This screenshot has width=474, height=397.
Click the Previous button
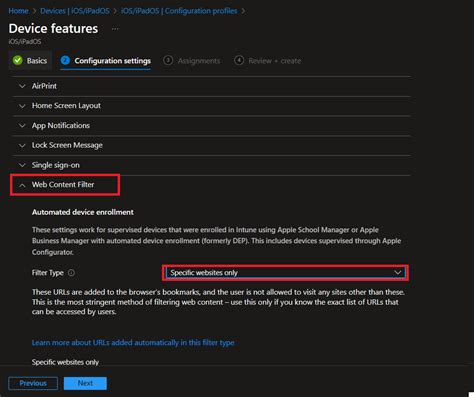click(33, 383)
